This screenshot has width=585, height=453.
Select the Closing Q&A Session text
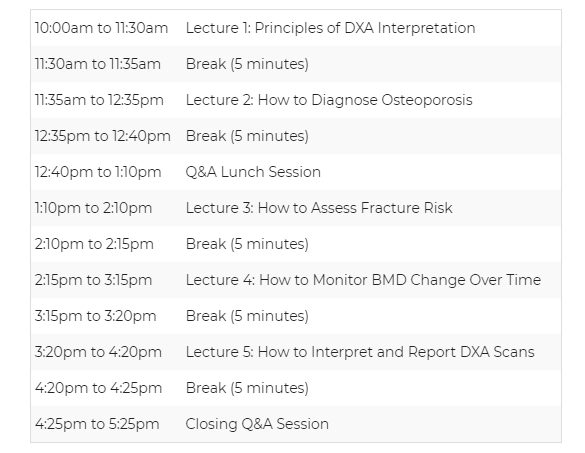point(257,424)
